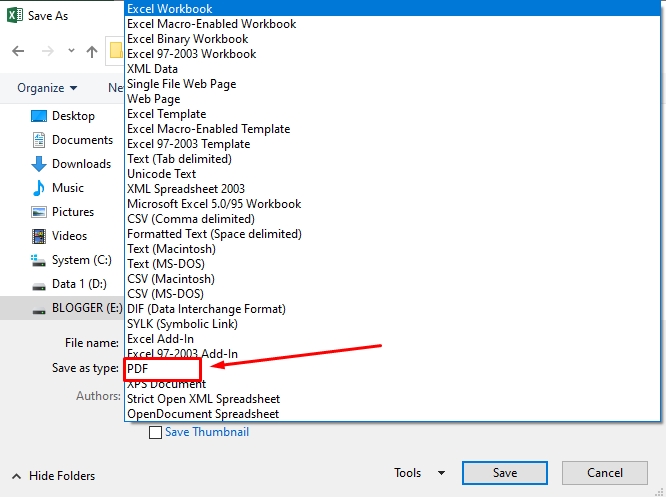Click the Music note icon
Screen dimensions: 666x497
[x=39, y=188]
